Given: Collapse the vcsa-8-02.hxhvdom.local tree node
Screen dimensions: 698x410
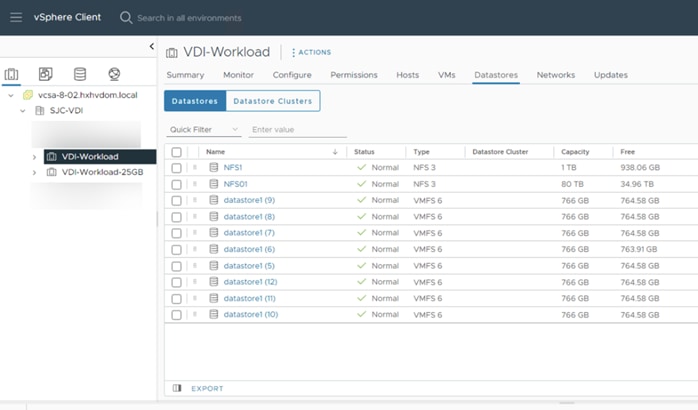Looking at the screenshot, I should tap(11, 95).
